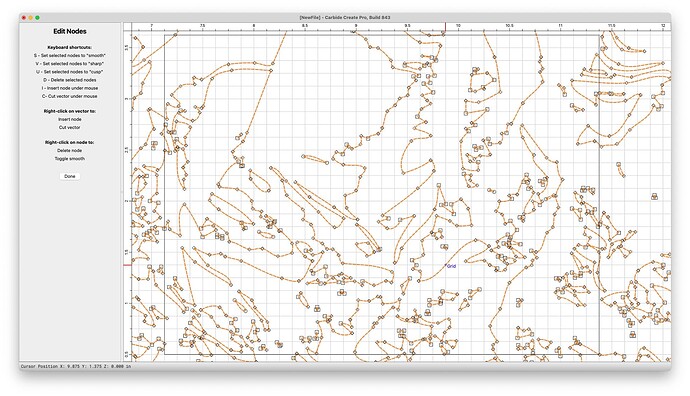This screenshot has height=396, width=690.
Task: Click the "Right-click on node to:" heading
Action: pos(70,143)
